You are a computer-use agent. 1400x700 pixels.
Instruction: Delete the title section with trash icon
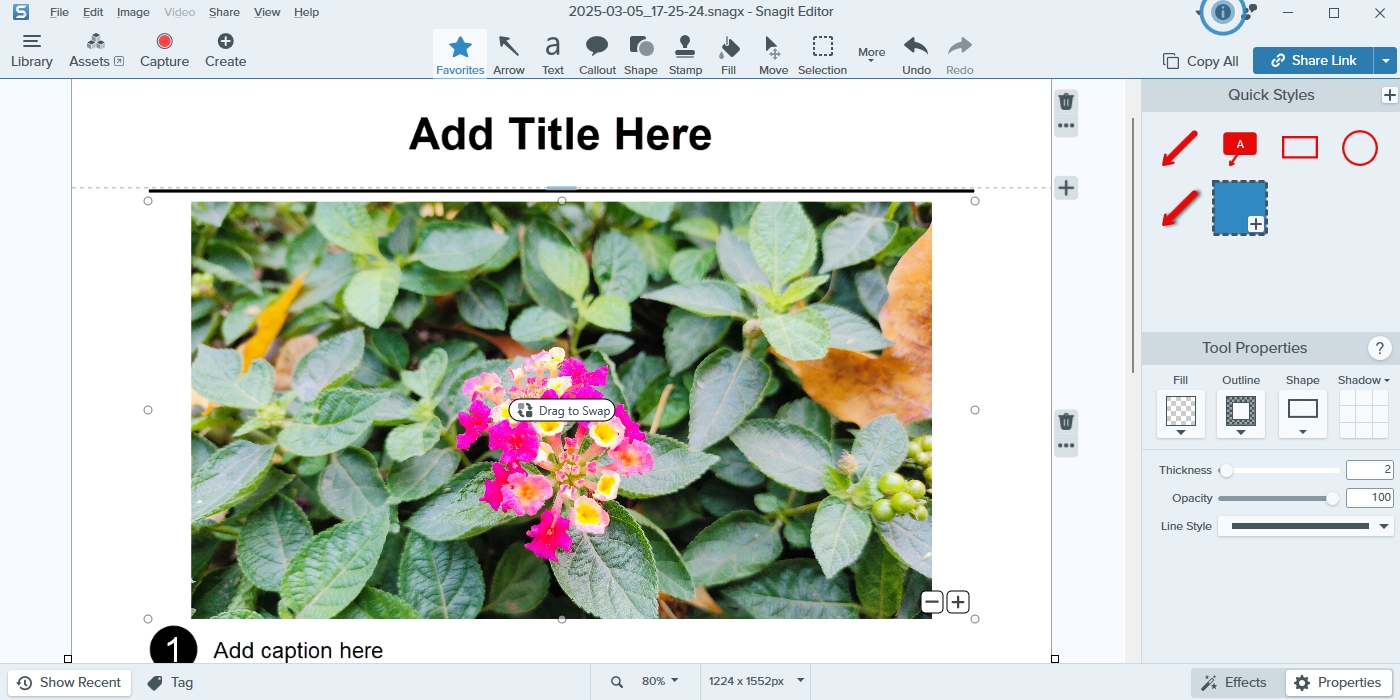(1066, 101)
